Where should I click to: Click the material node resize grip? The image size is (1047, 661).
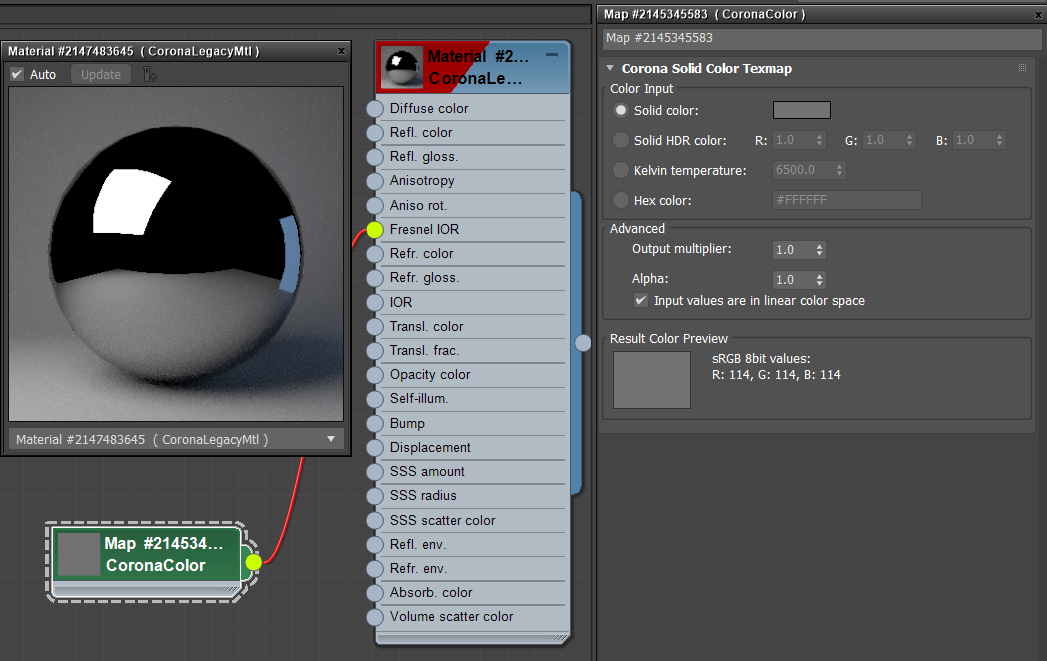coord(560,638)
